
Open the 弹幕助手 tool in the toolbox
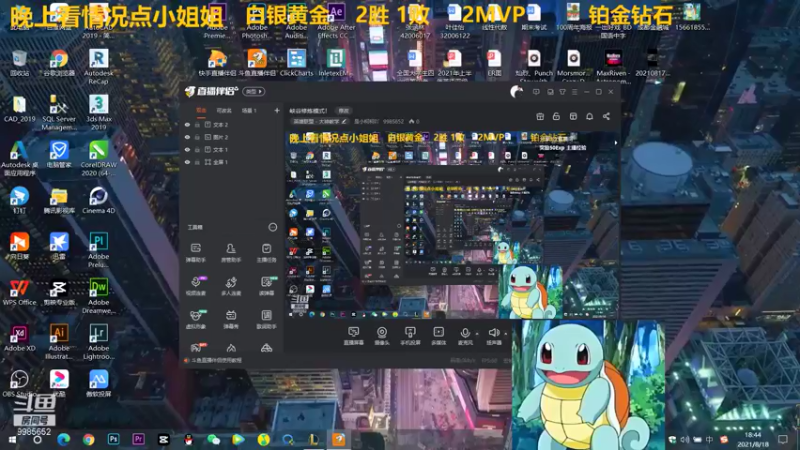[x=195, y=253]
